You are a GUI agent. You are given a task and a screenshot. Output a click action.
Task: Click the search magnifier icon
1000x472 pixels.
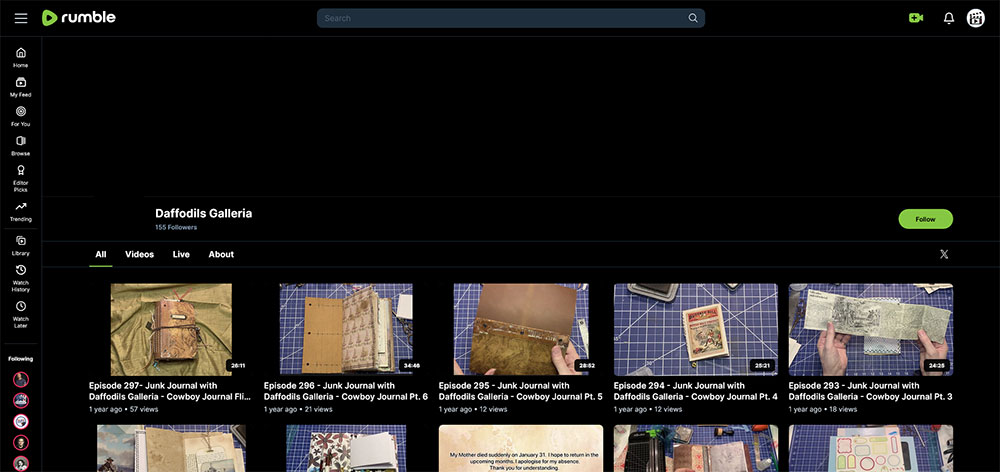(693, 18)
